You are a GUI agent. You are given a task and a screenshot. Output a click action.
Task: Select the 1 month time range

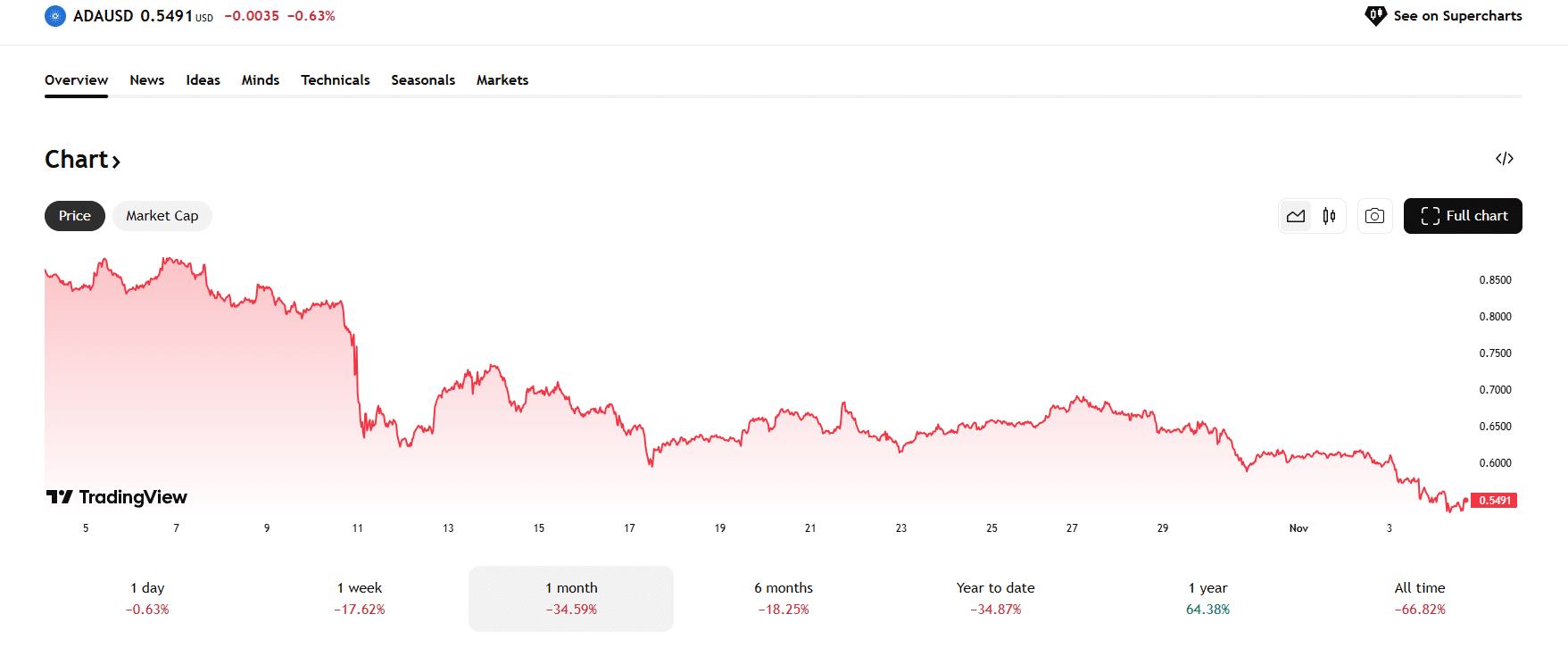click(x=571, y=598)
